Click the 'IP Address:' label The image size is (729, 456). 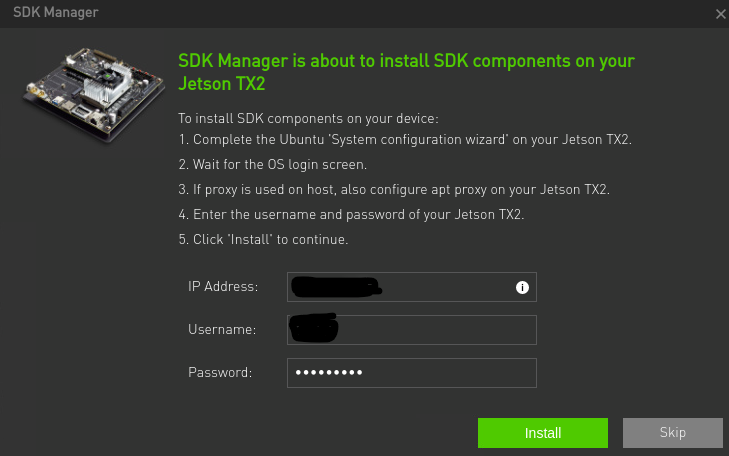click(x=223, y=286)
